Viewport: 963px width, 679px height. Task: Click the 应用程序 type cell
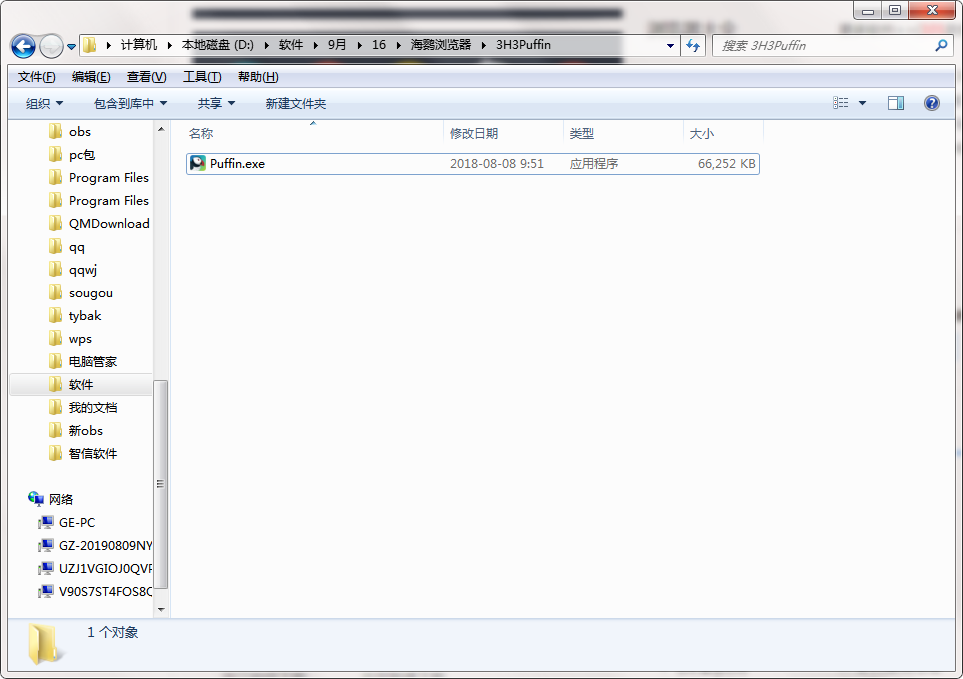point(594,164)
